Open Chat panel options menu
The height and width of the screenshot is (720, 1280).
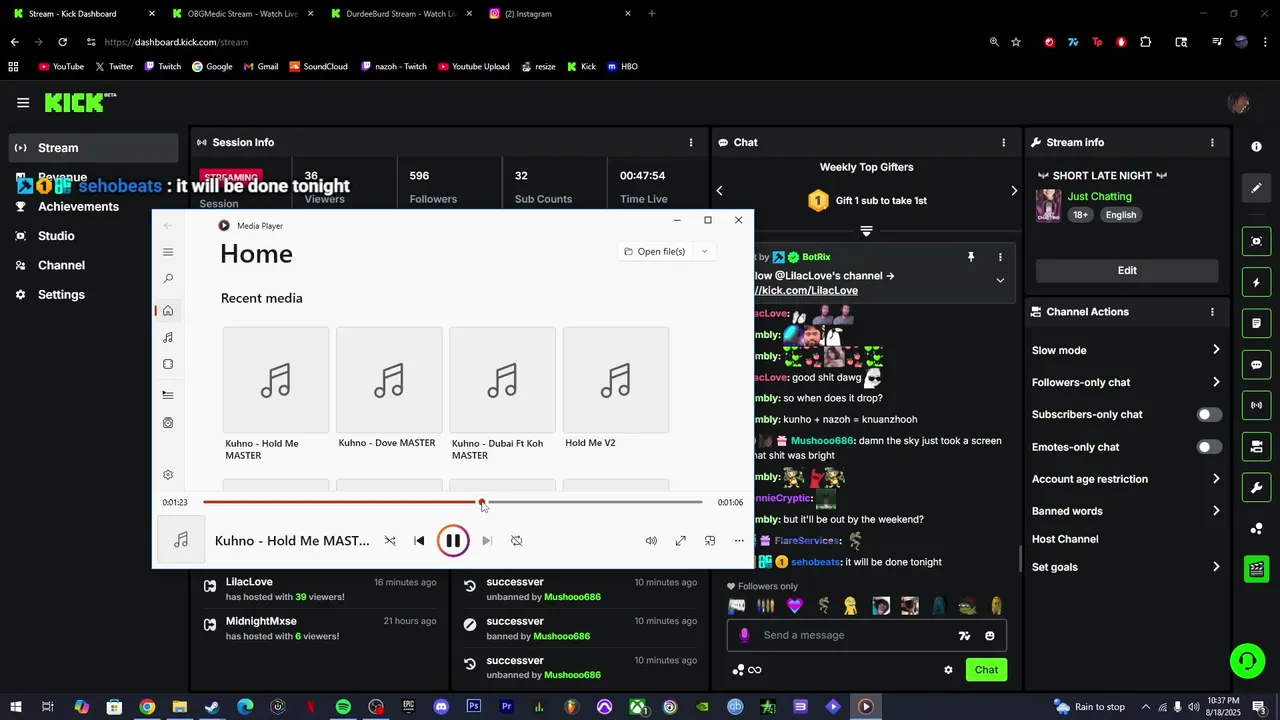coord(1004,143)
